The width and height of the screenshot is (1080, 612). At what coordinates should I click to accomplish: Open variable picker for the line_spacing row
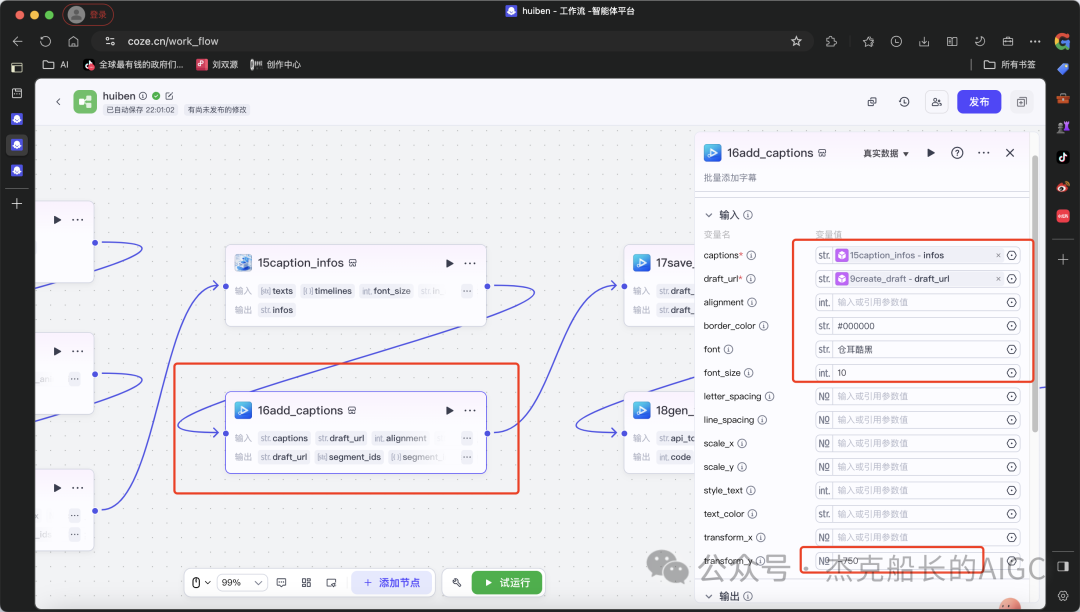coord(1012,420)
